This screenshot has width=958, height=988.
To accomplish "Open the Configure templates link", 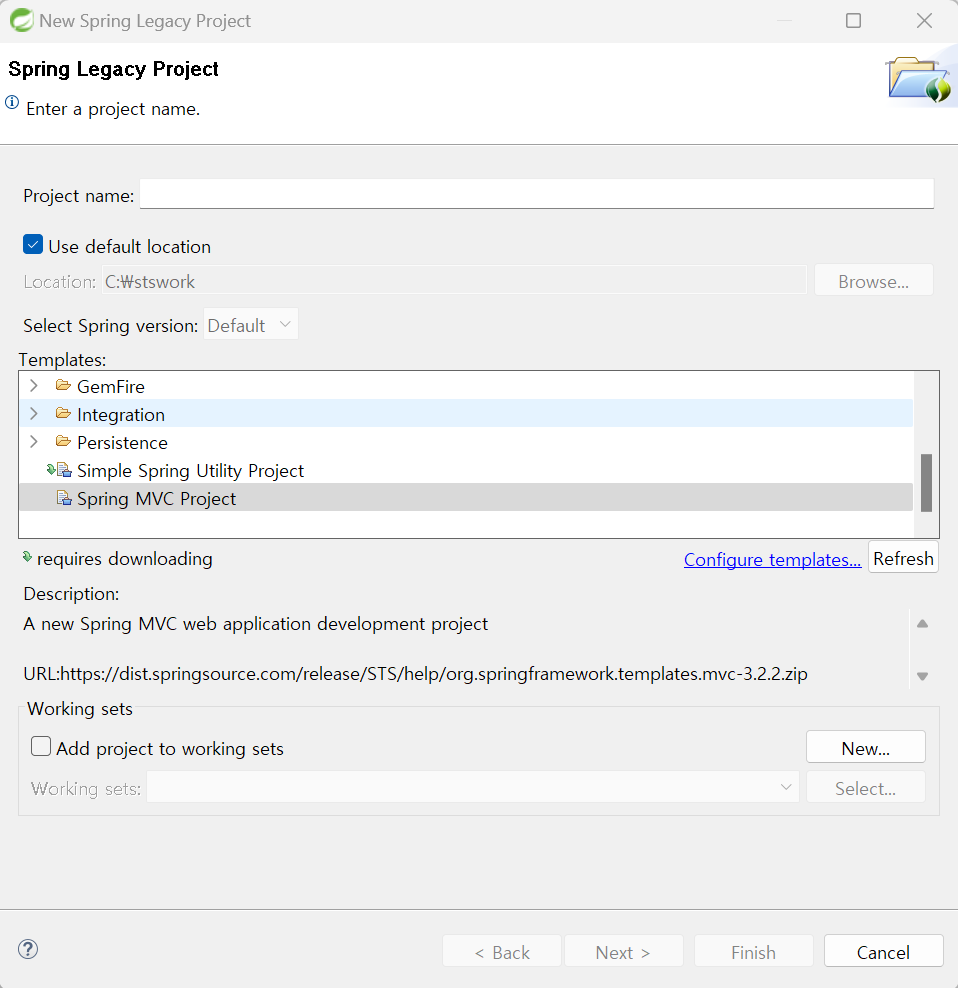I will (x=772, y=559).
